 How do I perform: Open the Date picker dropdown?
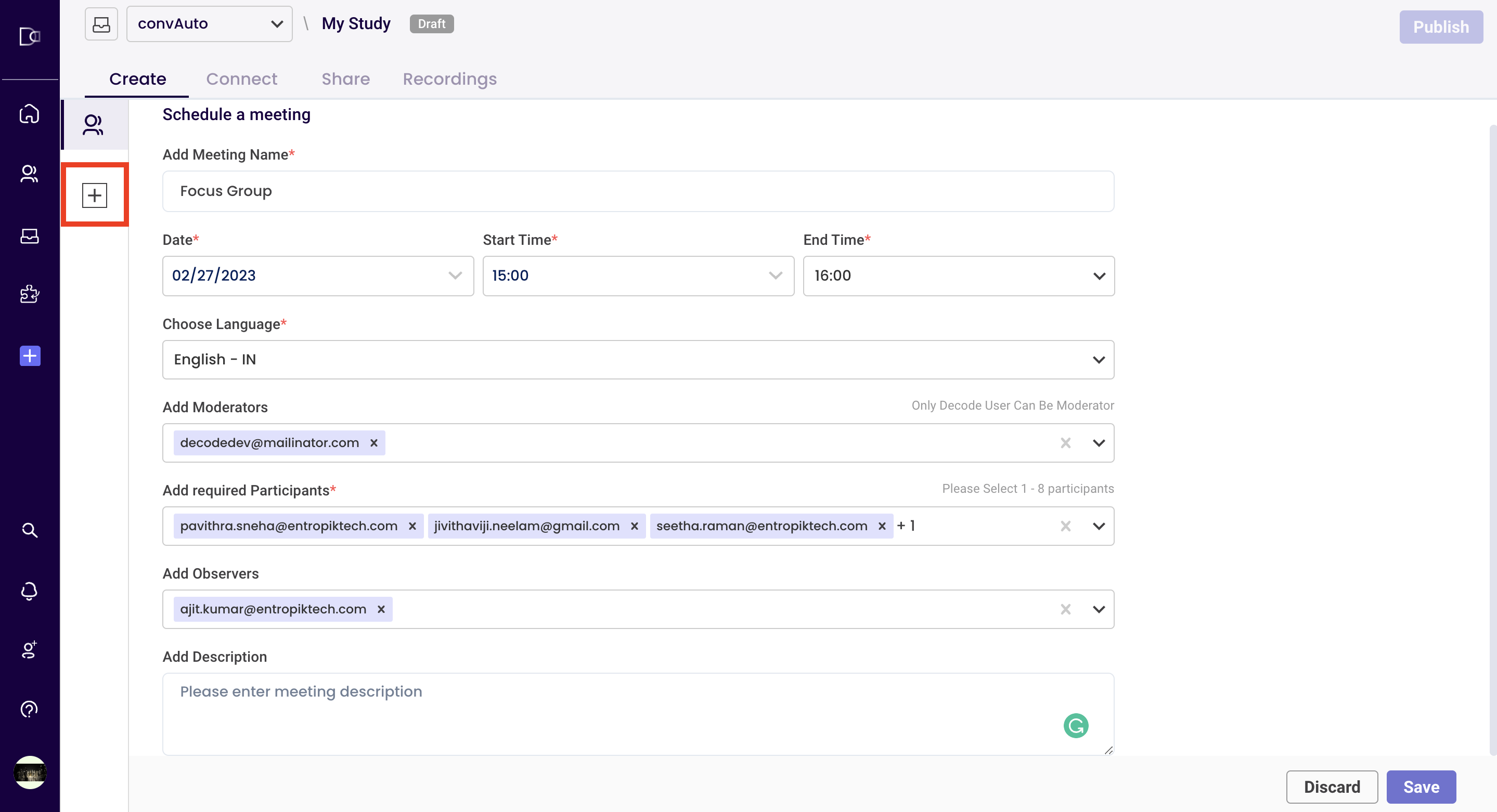coord(318,276)
